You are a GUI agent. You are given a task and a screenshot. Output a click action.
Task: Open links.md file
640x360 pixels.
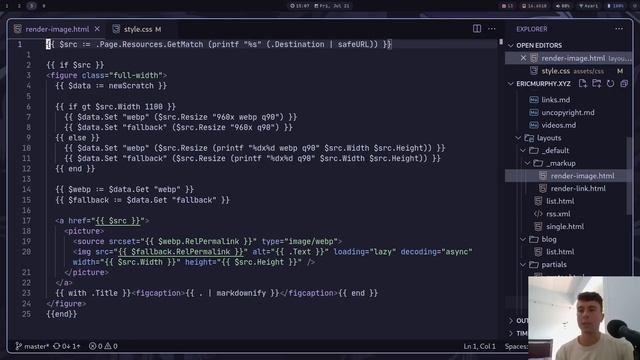pyautogui.click(x=555, y=100)
